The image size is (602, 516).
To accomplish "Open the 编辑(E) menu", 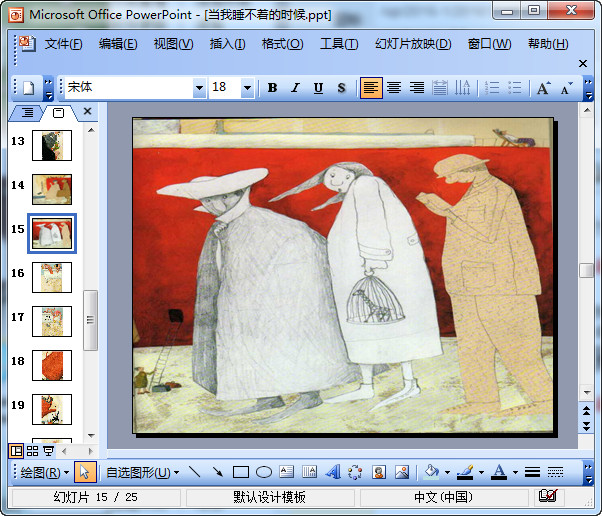I will [118, 44].
